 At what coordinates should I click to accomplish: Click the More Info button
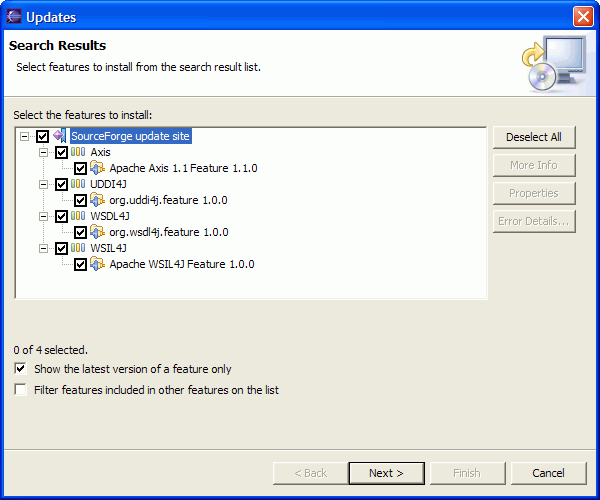click(x=534, y=165)
